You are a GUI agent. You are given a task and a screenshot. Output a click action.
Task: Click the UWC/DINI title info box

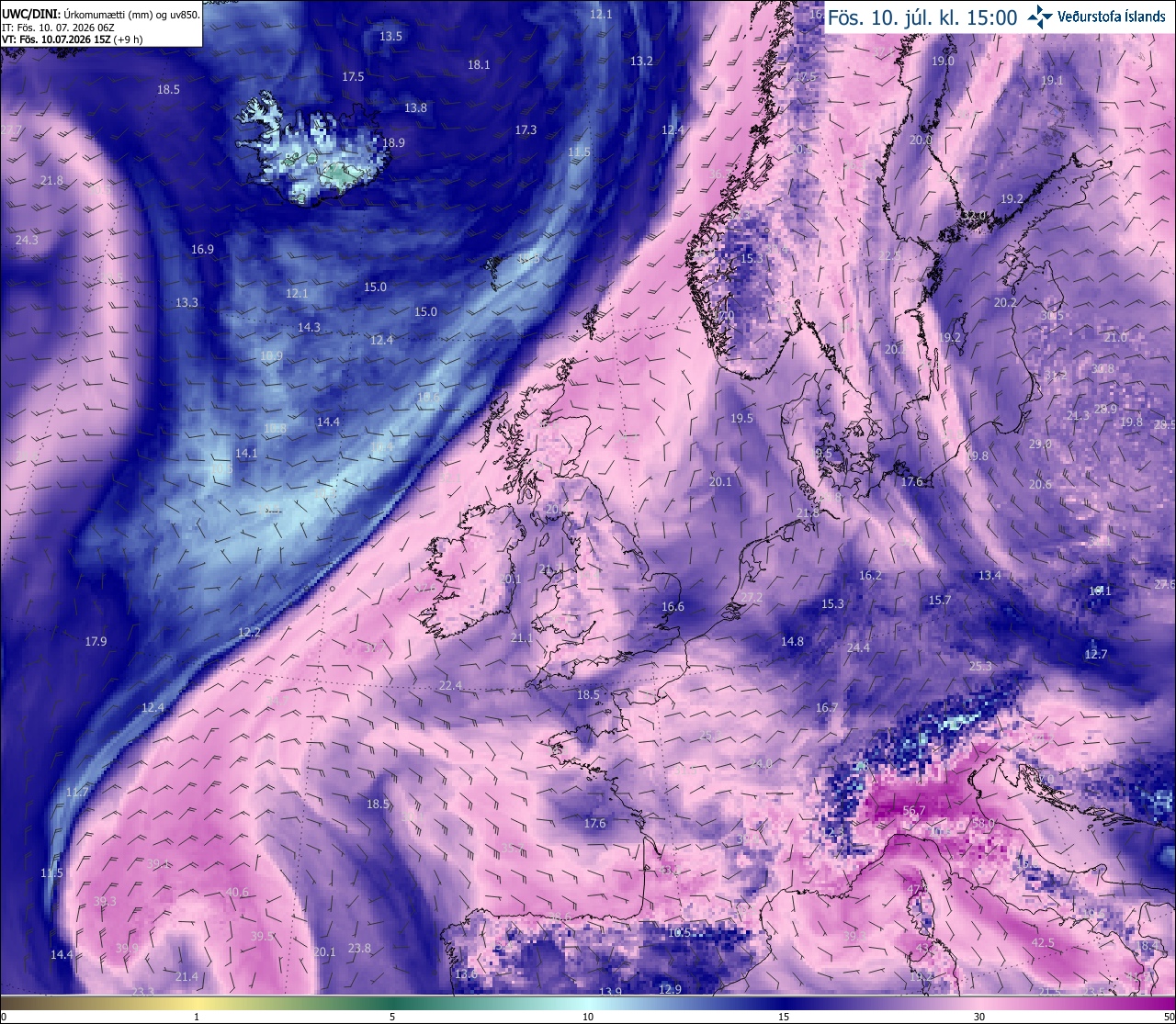pyautogui.click(x=101, y=24)
